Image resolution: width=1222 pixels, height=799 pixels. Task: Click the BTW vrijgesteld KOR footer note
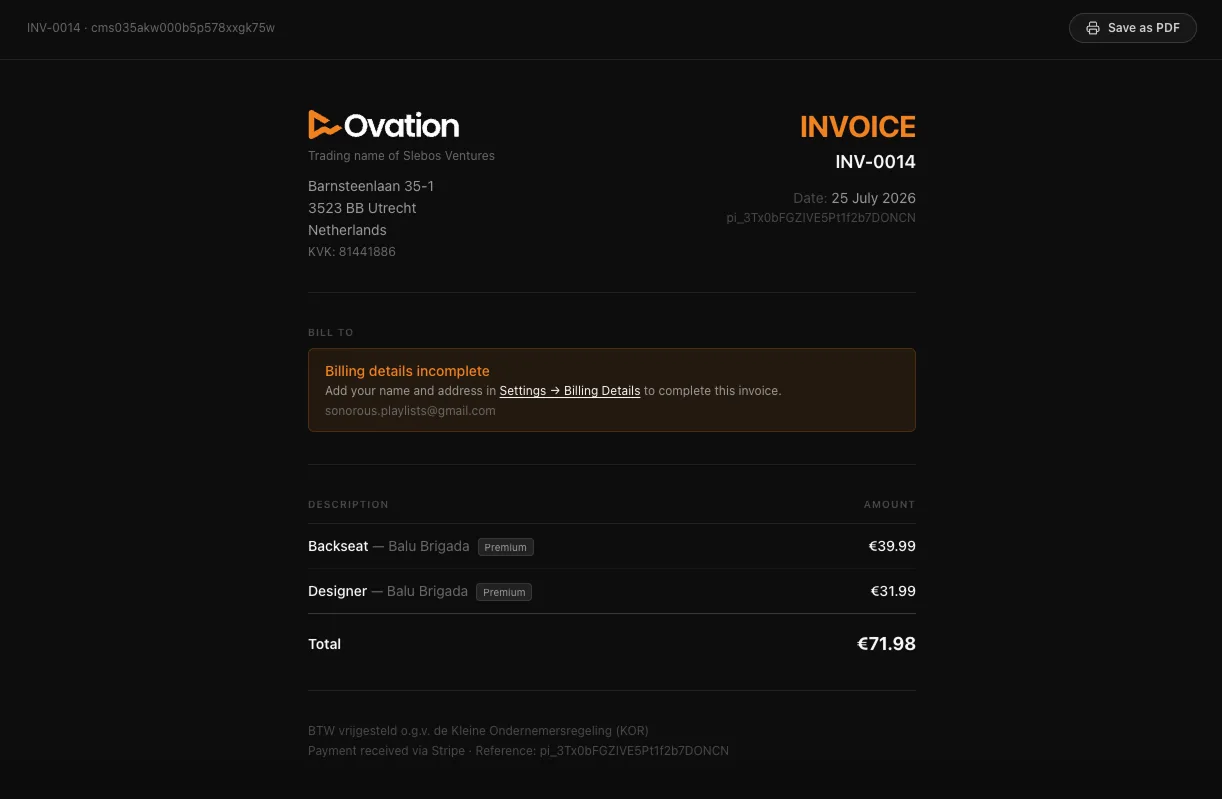[x=478, y=731]
